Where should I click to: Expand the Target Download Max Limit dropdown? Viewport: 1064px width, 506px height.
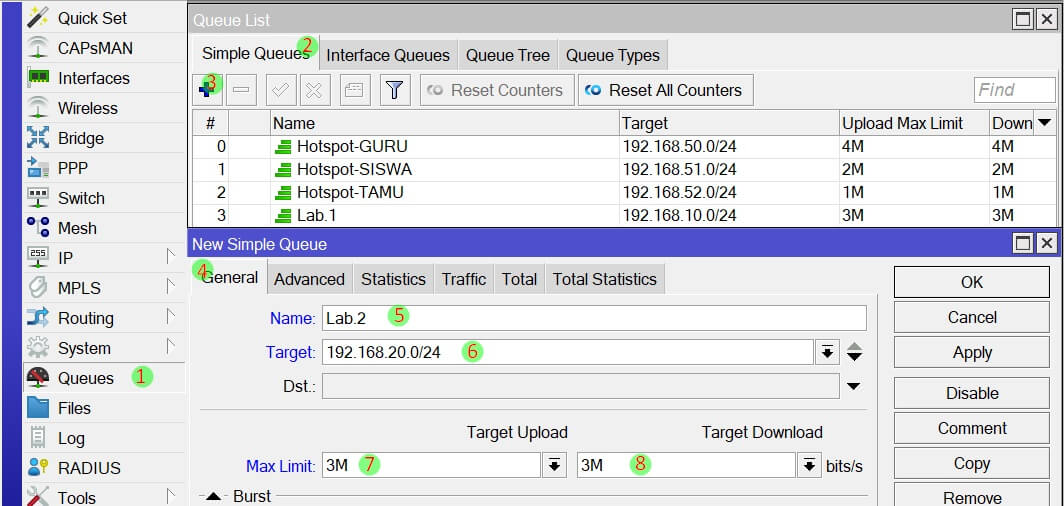(809, 466)
